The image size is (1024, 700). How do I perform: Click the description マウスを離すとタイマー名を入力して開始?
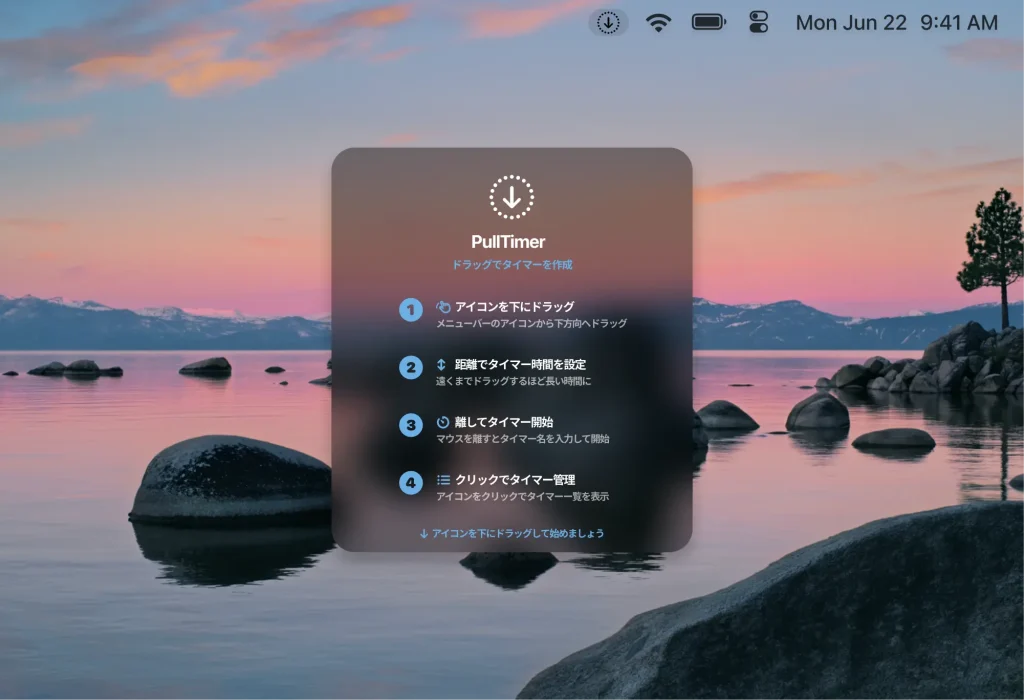pyautogui.click(x=522, y=439)
